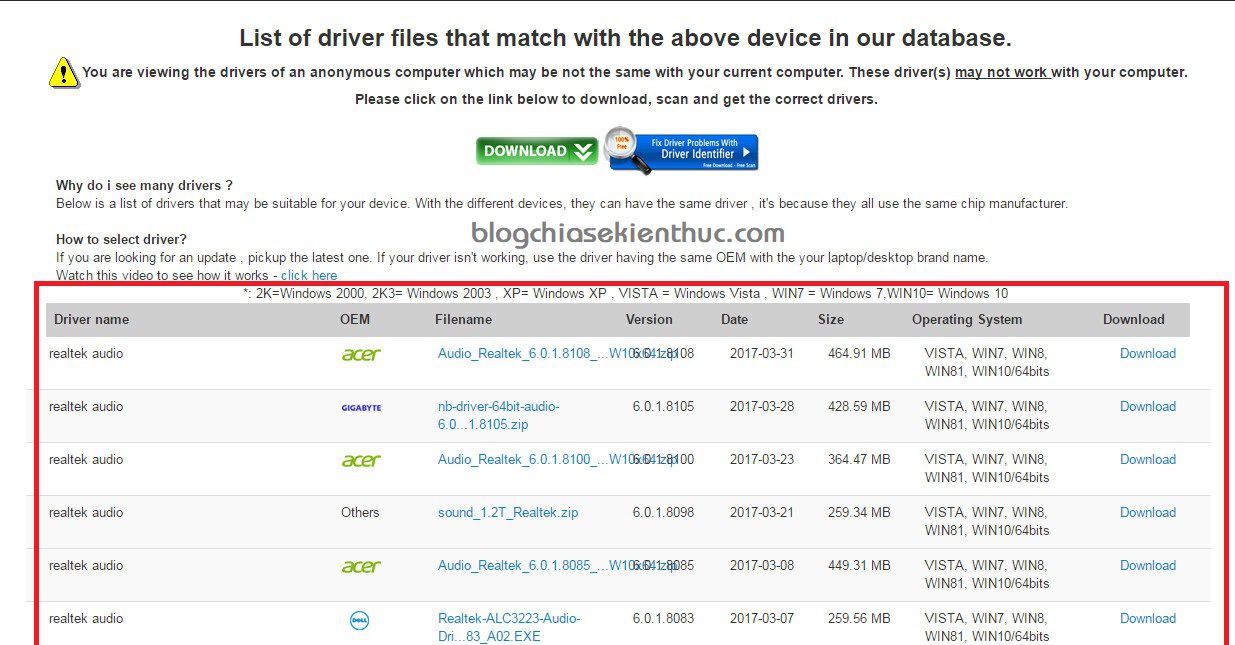Click the Dell logo in the OEM column
Image resolution: width=1235 pixels, height=645 pixels.
[x=360, y=621]
